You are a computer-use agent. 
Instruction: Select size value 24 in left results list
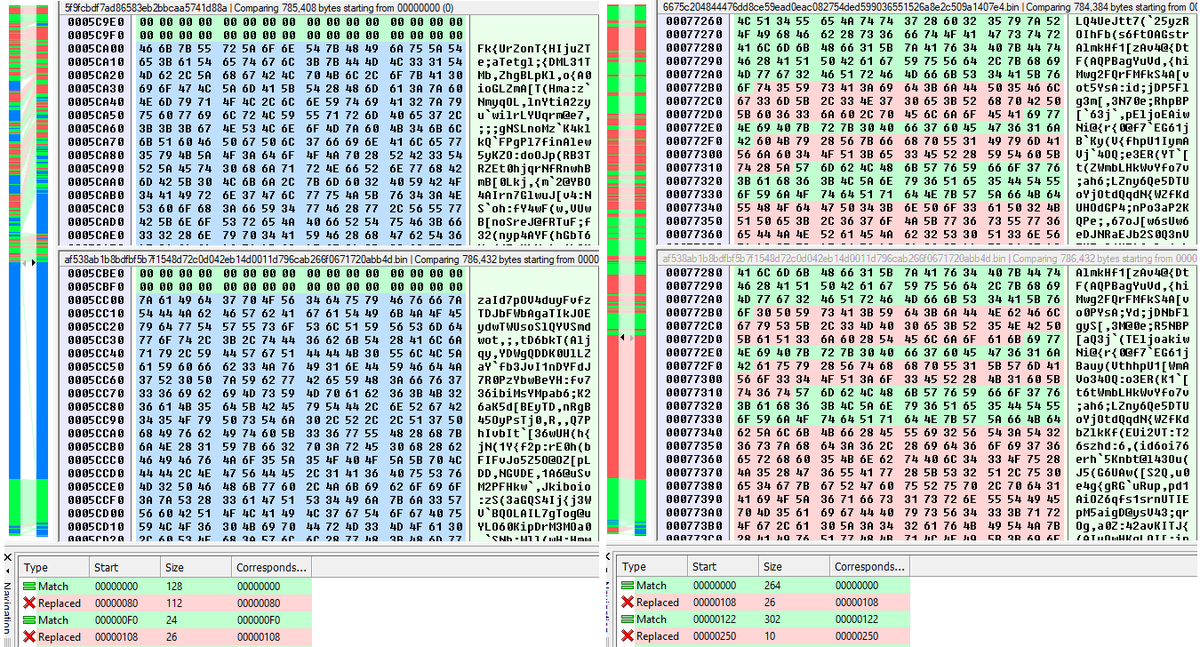(x=171, y=619)
